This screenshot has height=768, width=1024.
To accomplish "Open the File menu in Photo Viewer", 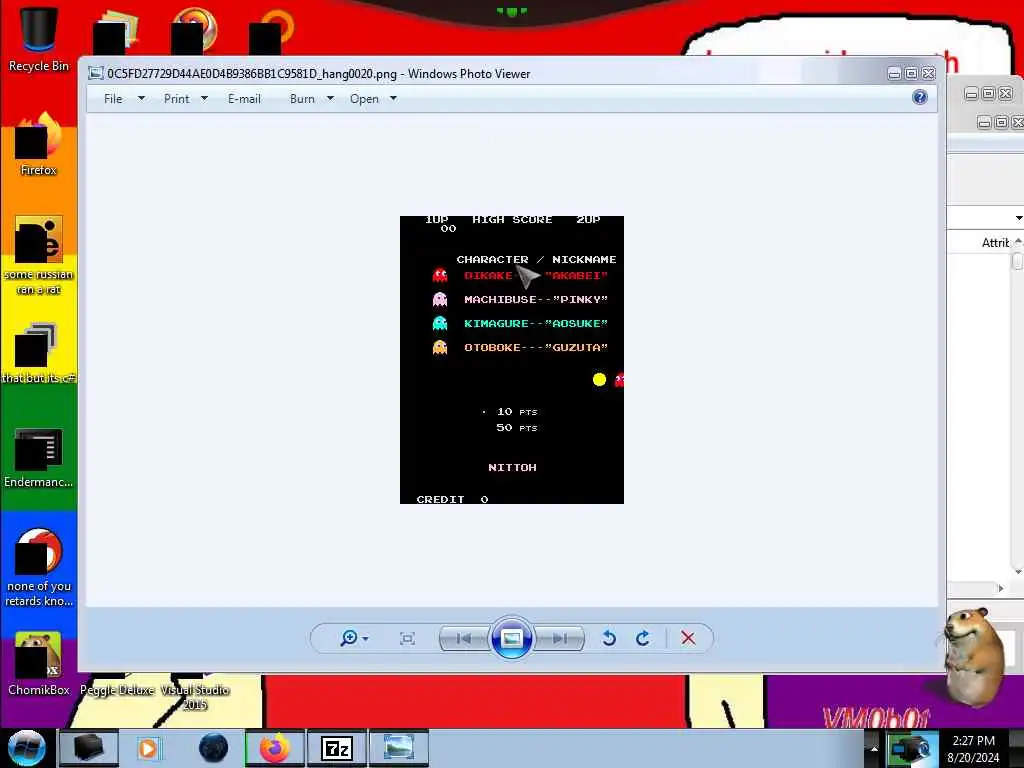I will coord(113,99).
